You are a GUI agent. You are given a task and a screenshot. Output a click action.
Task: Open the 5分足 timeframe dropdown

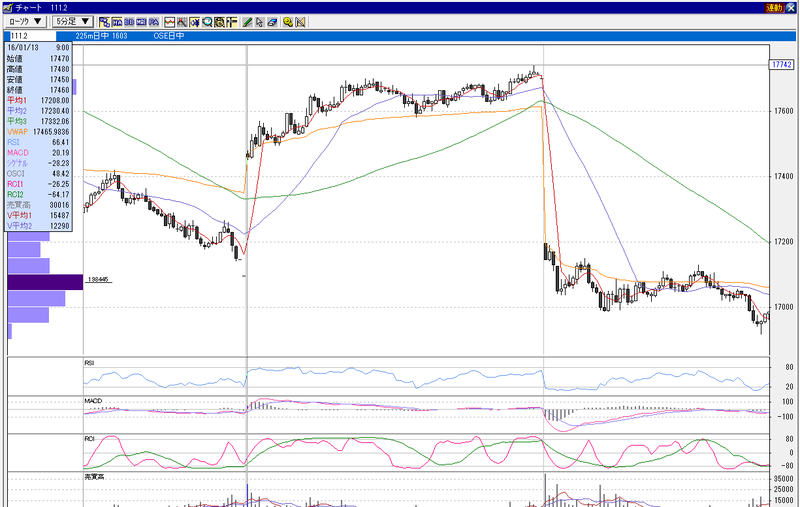coord(73,21)
